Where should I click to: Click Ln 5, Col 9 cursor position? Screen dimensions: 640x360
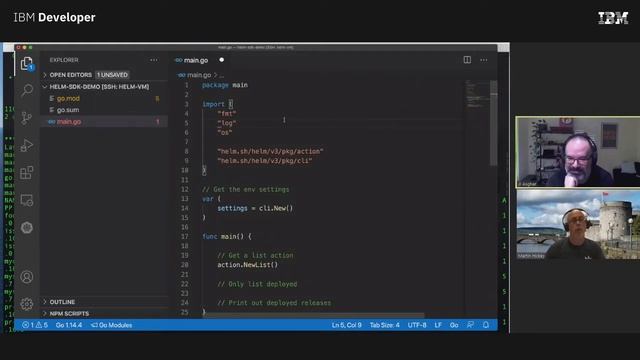click(x=346, y=325)
